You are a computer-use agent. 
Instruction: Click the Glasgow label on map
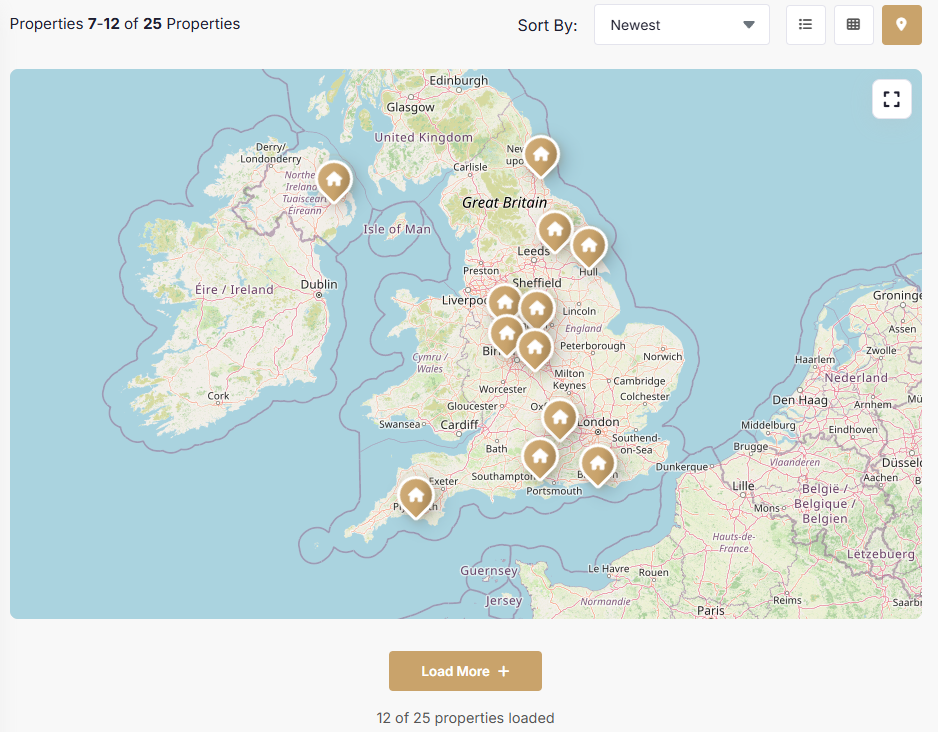tap(410, 108)
